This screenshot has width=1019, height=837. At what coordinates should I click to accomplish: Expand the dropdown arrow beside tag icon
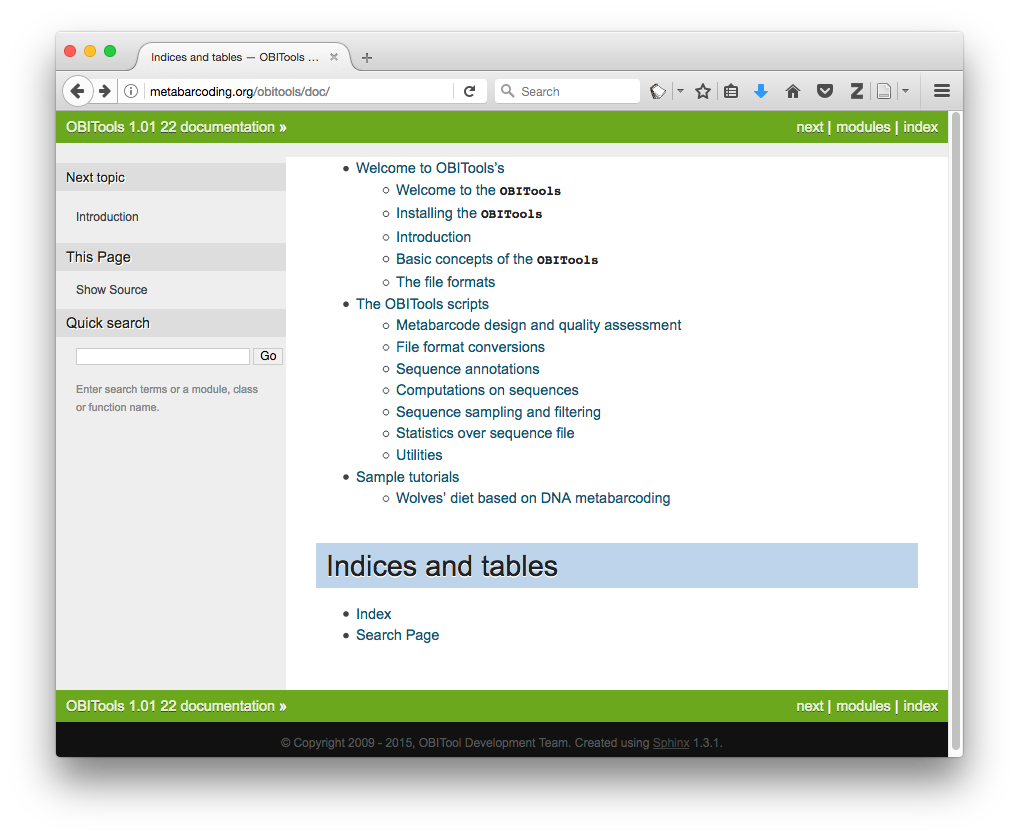pyautogui.click(x=680, y=91)
